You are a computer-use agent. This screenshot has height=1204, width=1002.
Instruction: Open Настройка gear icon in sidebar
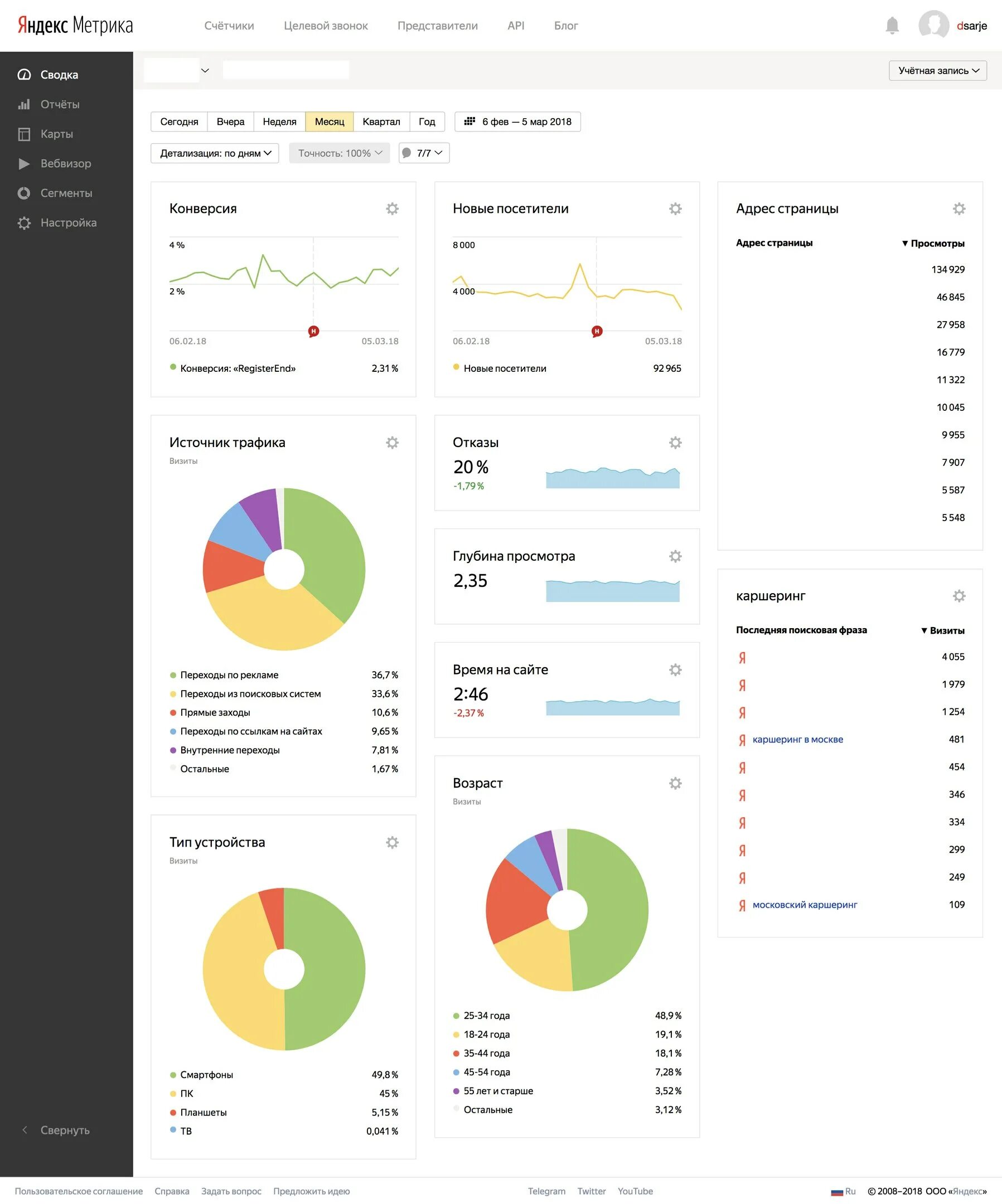click(24, 223)
